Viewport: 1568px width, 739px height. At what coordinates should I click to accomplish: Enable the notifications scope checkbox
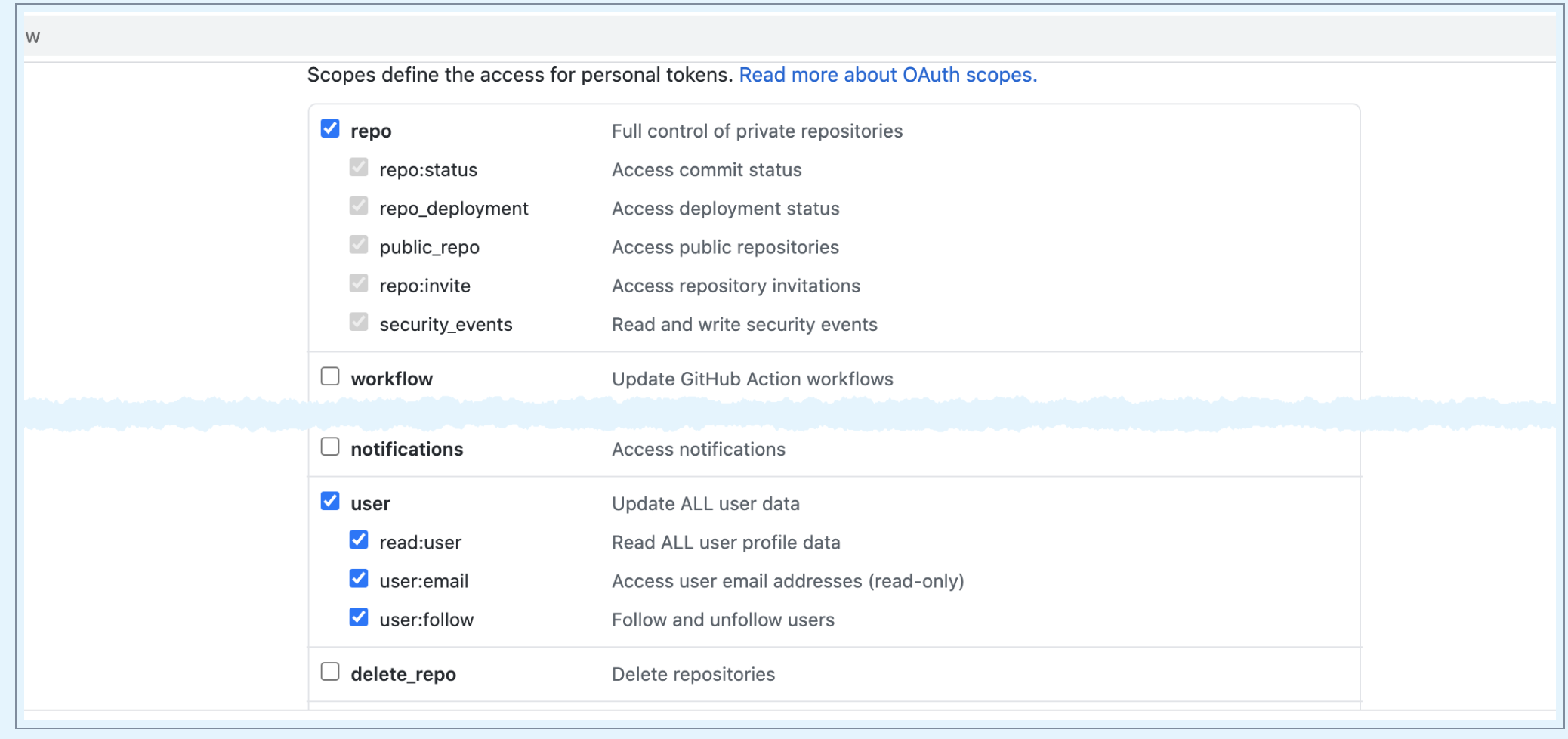(330, 447)
